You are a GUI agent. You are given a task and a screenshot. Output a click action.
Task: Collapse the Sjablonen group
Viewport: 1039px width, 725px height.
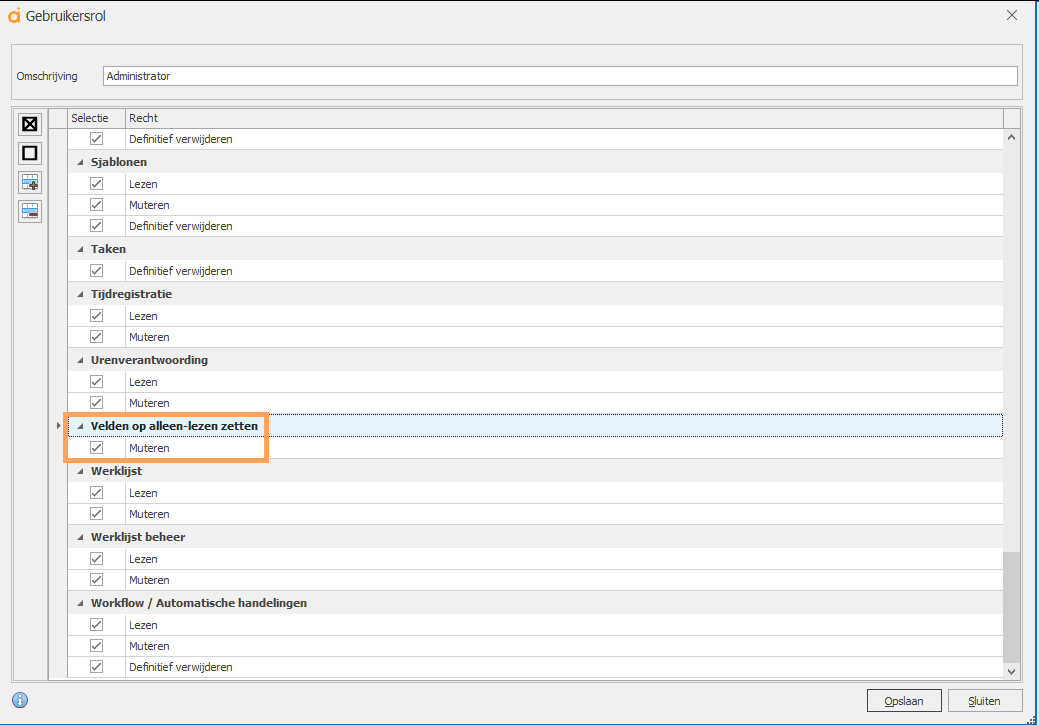[80, 162]
